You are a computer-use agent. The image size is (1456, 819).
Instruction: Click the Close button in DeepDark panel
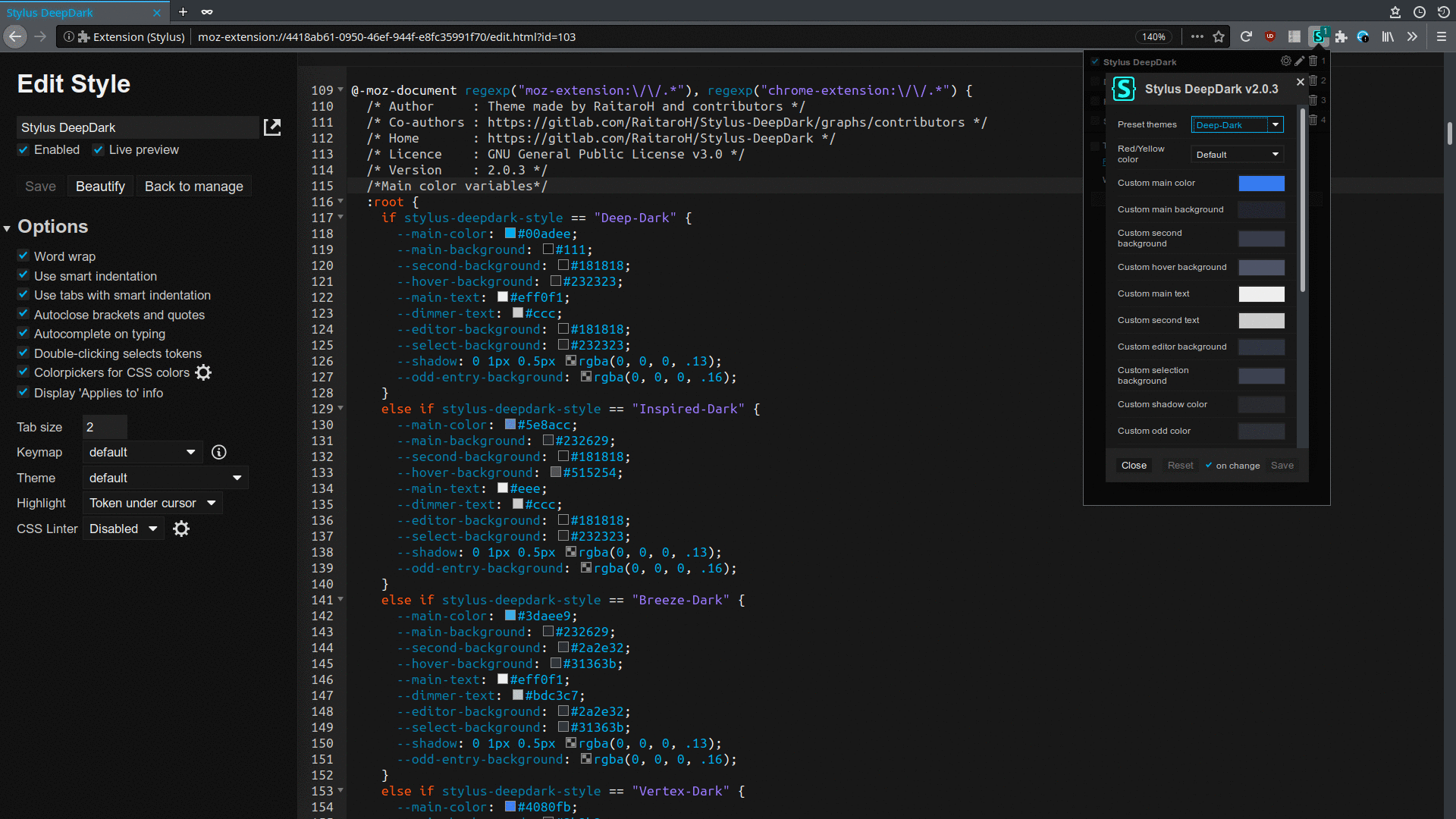(1134, 464)
